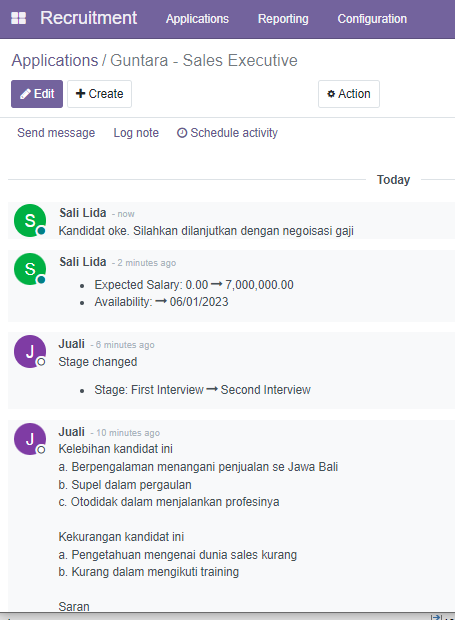
Task: Click Log note
Action: click(x=136, y=133)
